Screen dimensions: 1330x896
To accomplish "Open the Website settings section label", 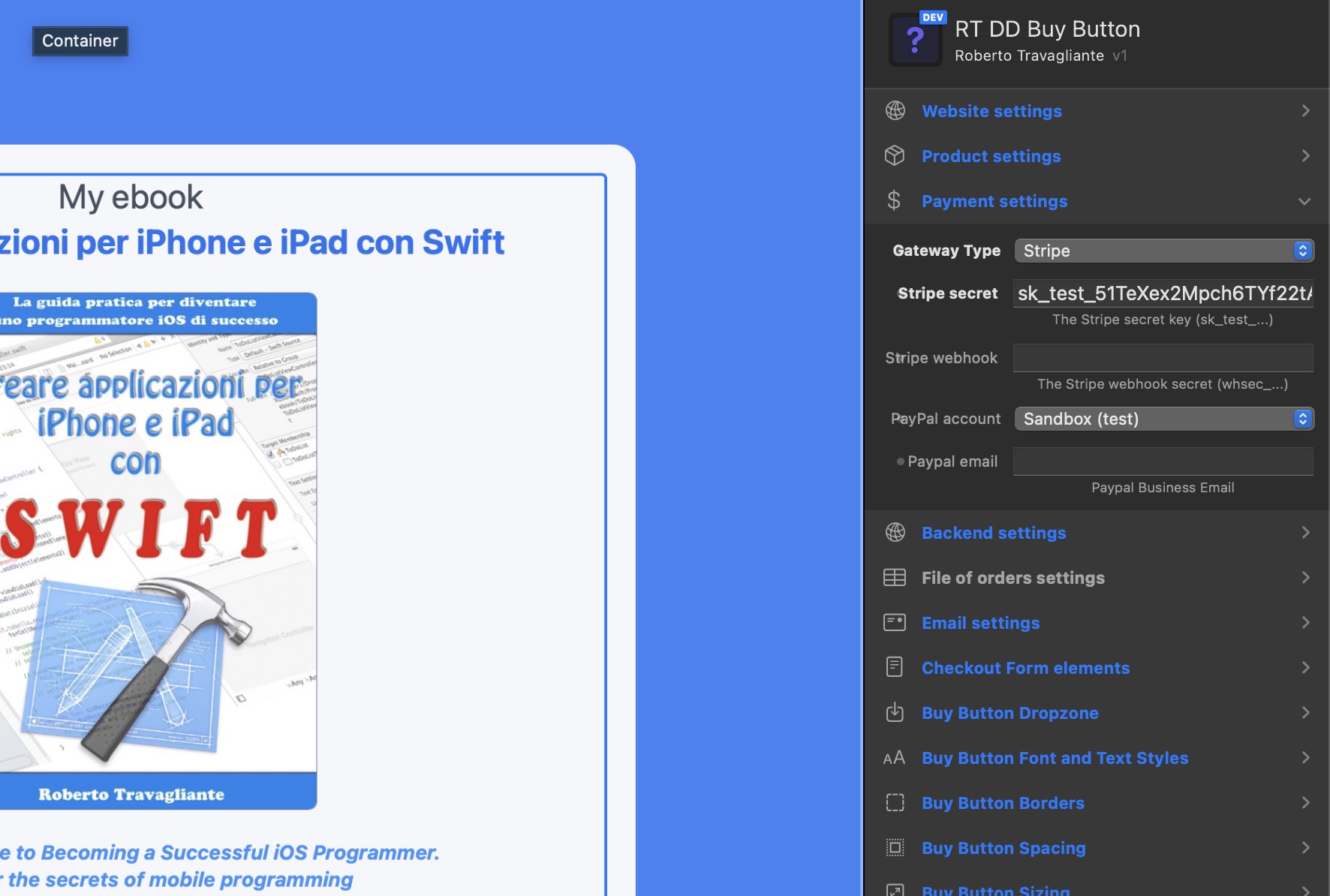I will click(991, 111).
